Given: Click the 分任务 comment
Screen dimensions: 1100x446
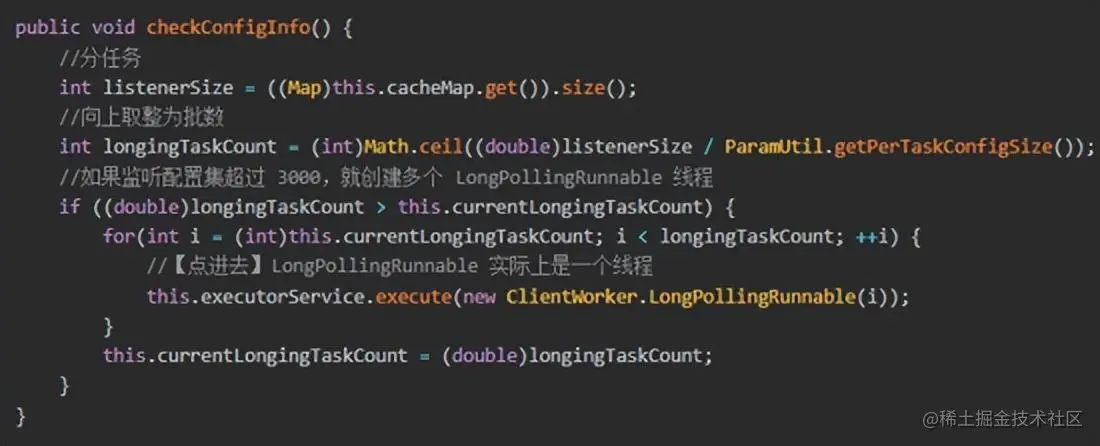Looking at the screenshot, I should tap(100, 59).
